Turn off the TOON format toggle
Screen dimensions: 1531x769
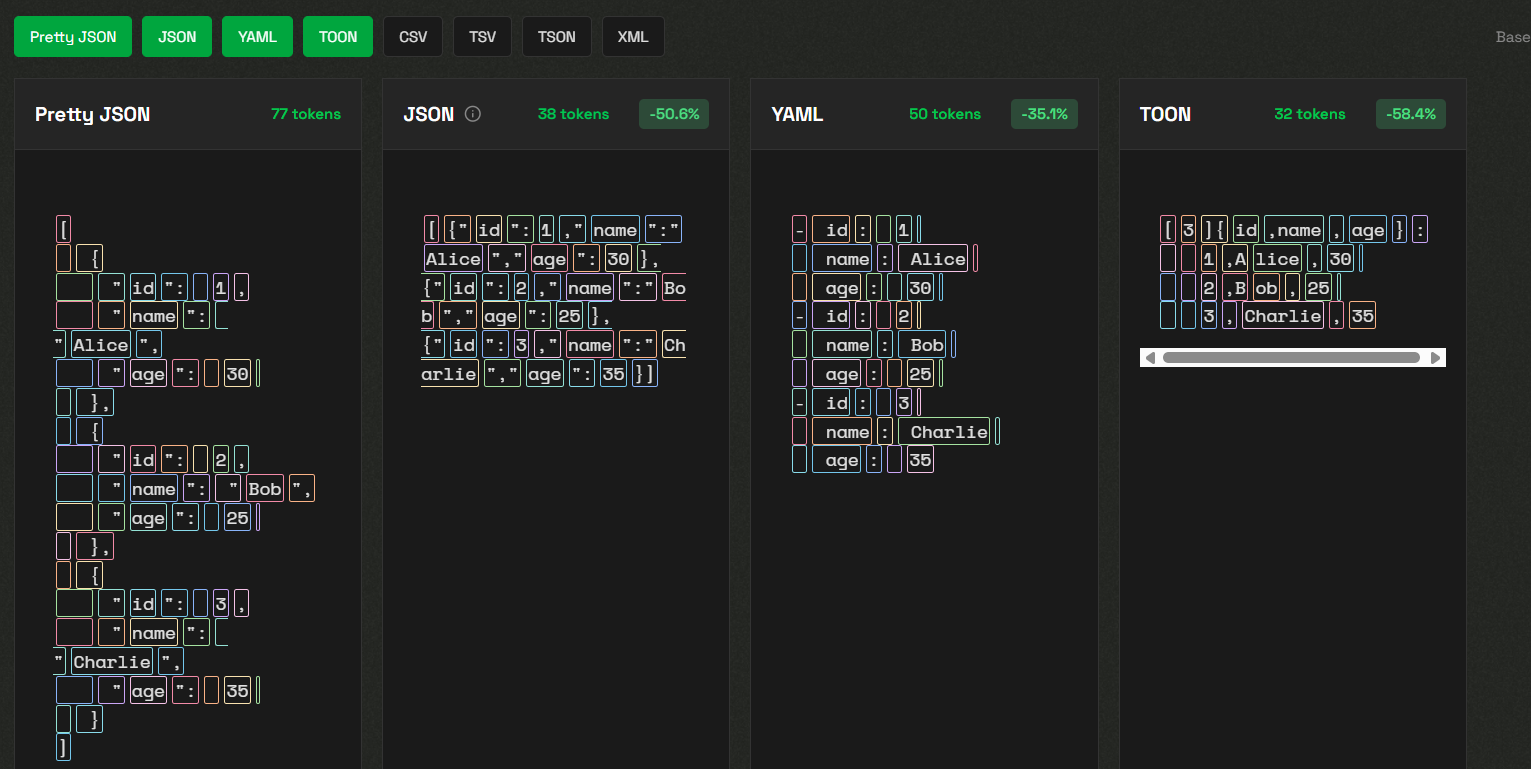pos(338,37)
